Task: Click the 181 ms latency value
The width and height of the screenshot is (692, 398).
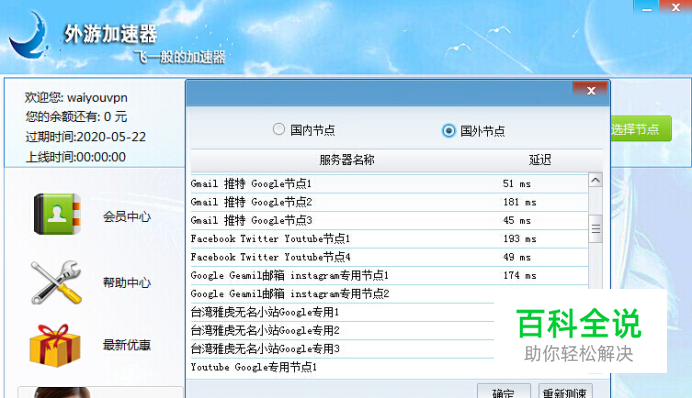Action: [519, 202]
